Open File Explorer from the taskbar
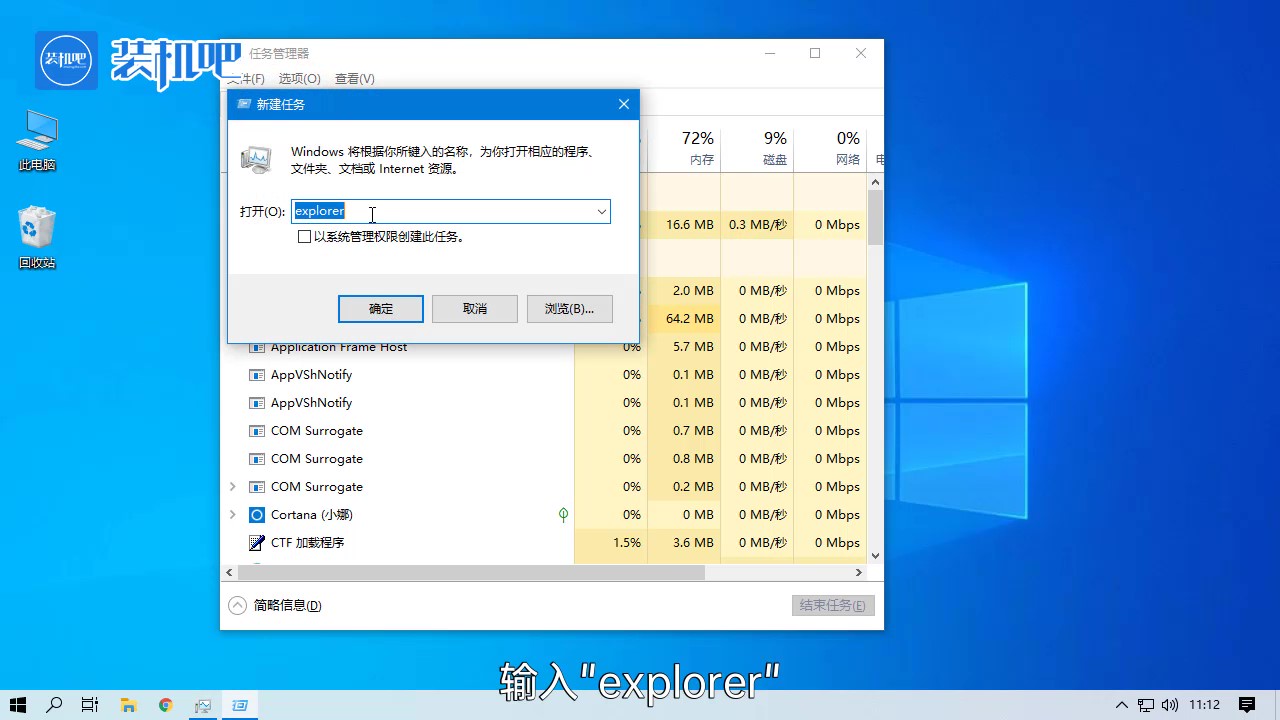 (x=128, y=705)
